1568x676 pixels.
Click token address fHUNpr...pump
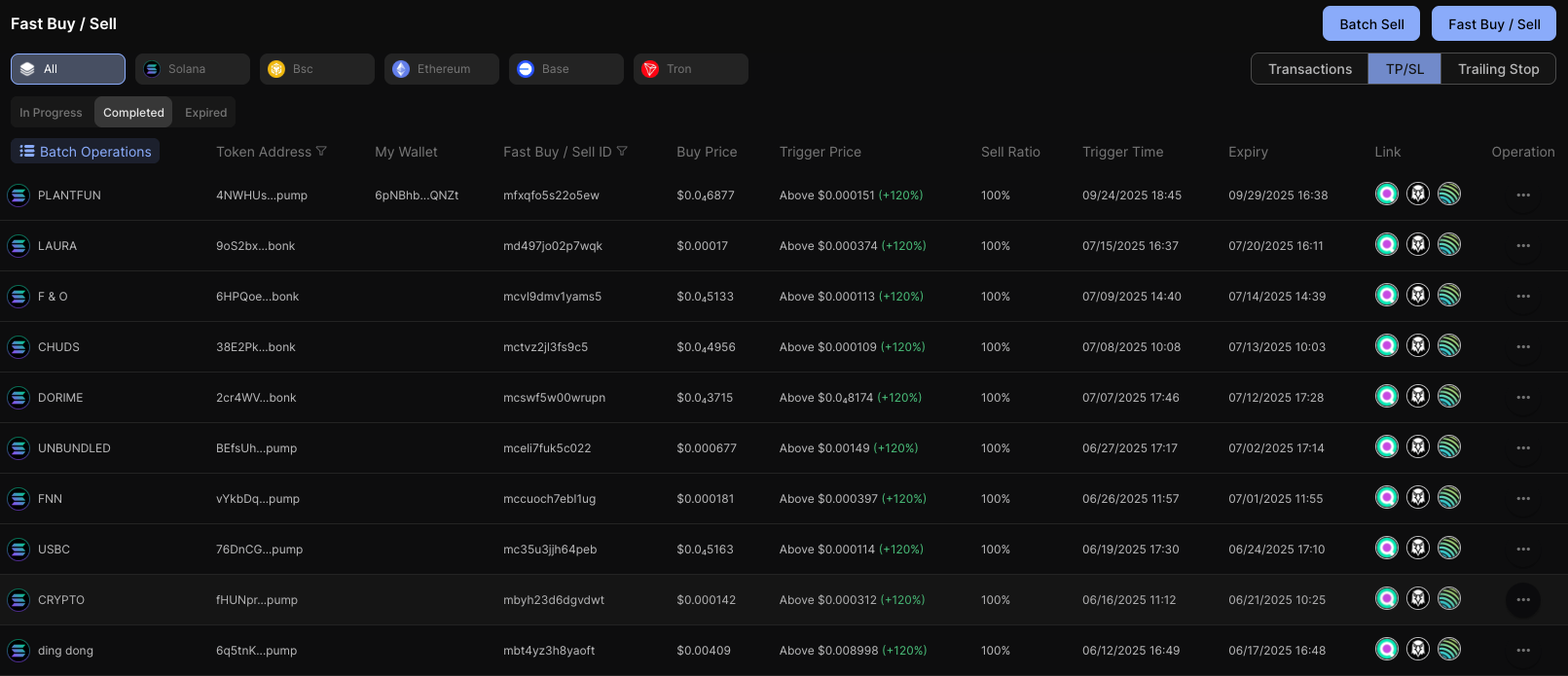tap(257, 600)
